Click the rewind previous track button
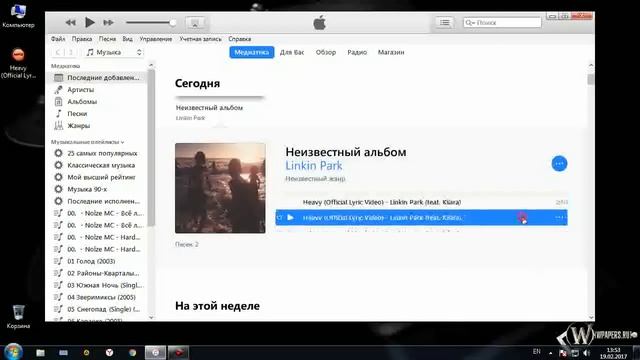 pos(70,22)
